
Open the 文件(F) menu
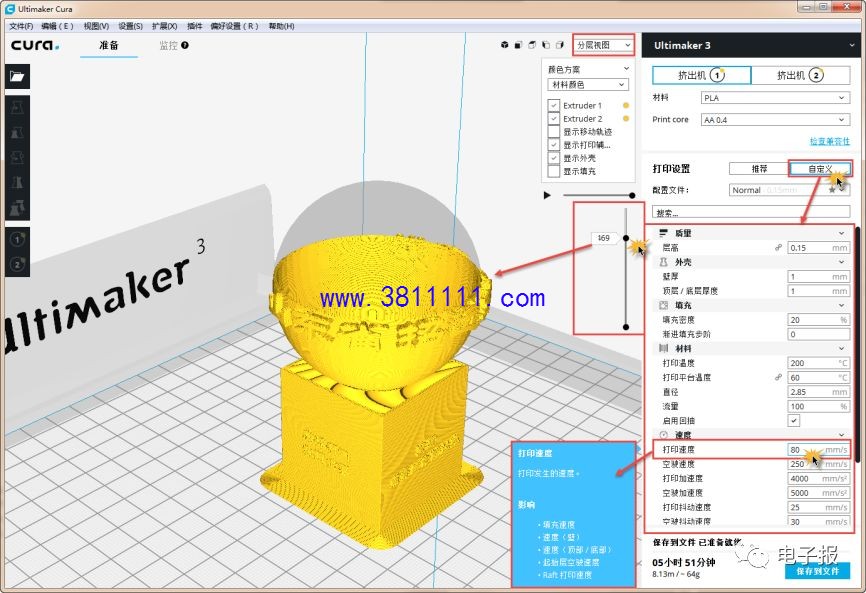pos(21,26)
